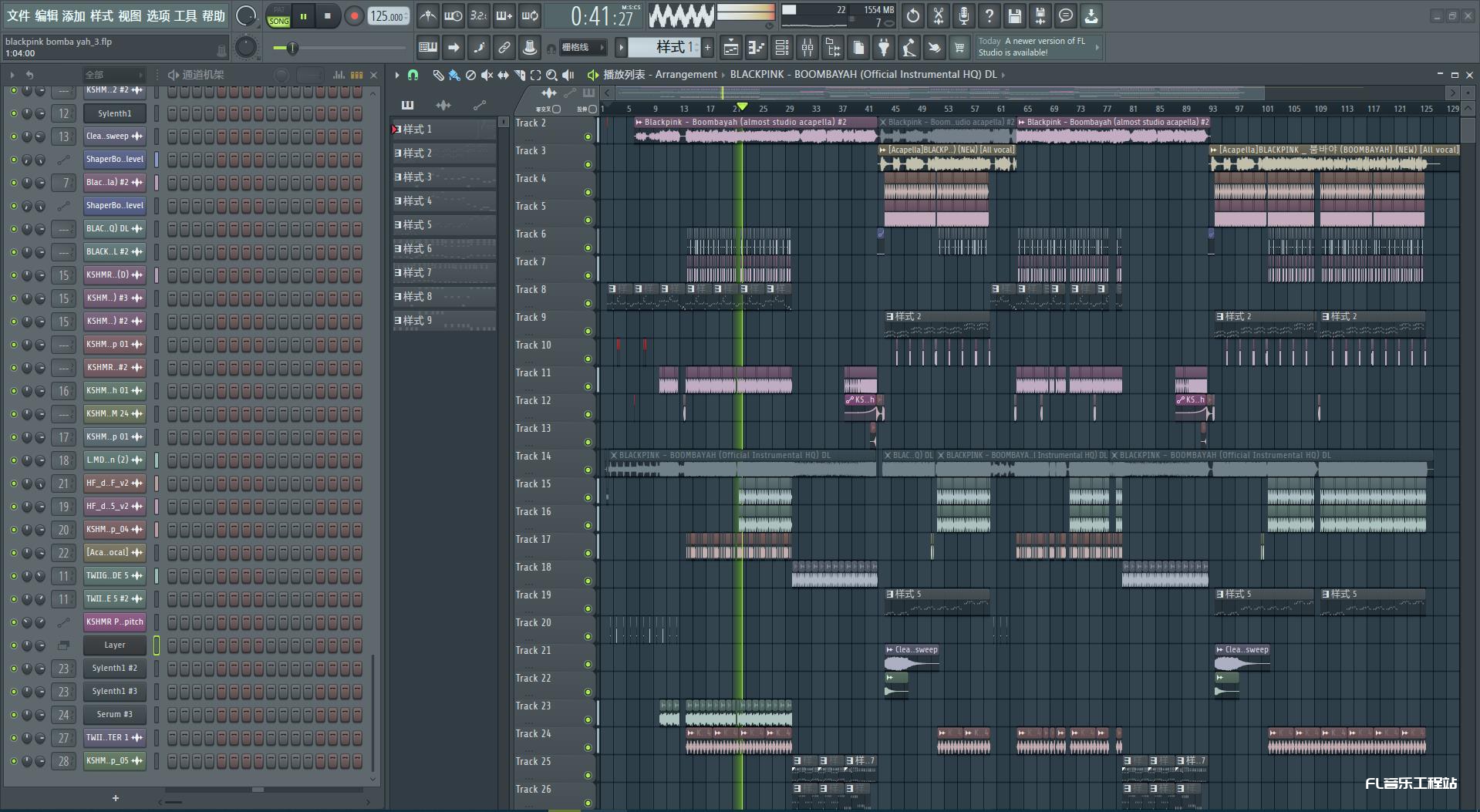The width and height of the screenshot is (1480, 812).
Task: Open the channel filter '全部' dropdown
Action: pyautogui.click(x=114, y=75)
